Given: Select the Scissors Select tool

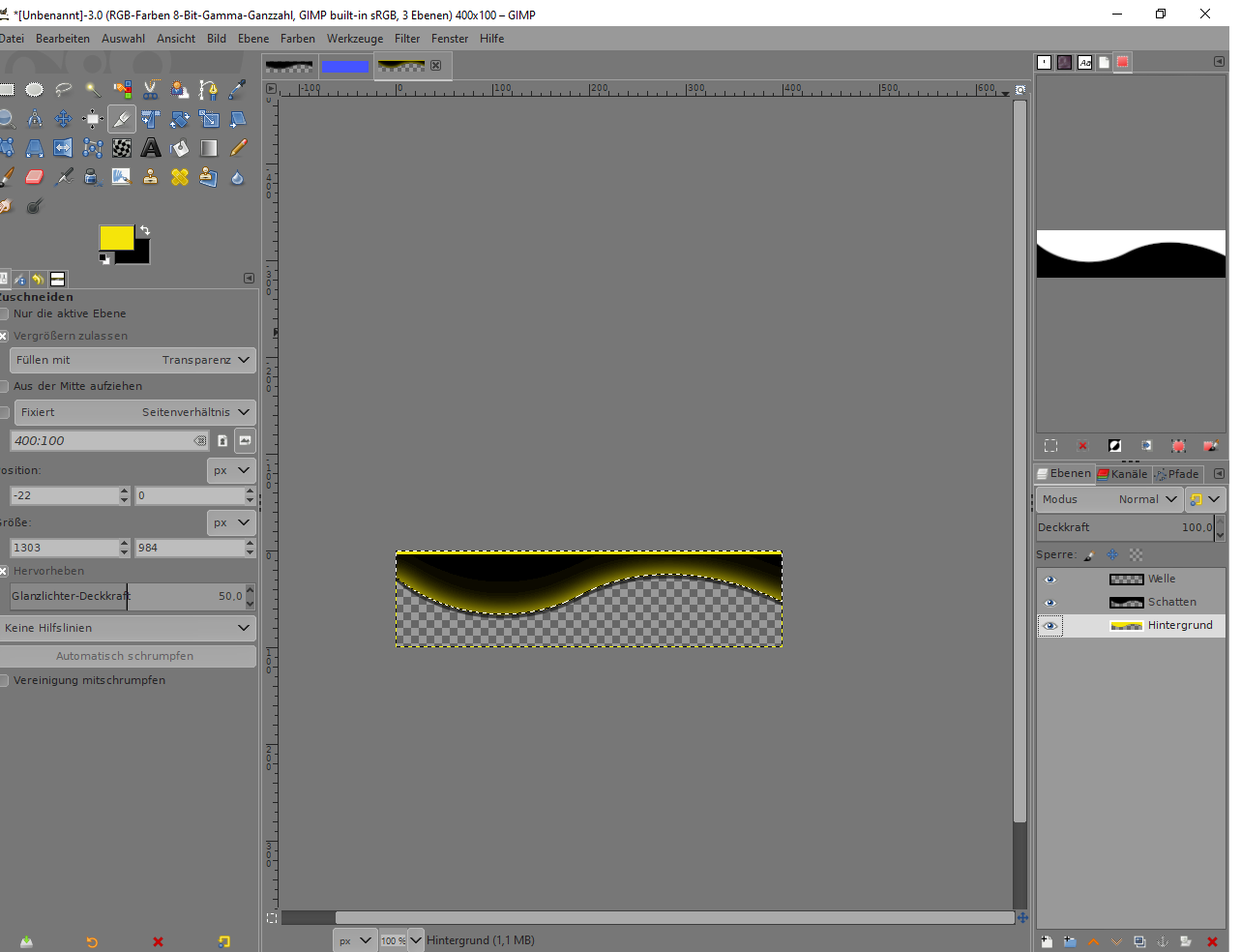Looking at the screenshot, I should [x=151, y=90].
